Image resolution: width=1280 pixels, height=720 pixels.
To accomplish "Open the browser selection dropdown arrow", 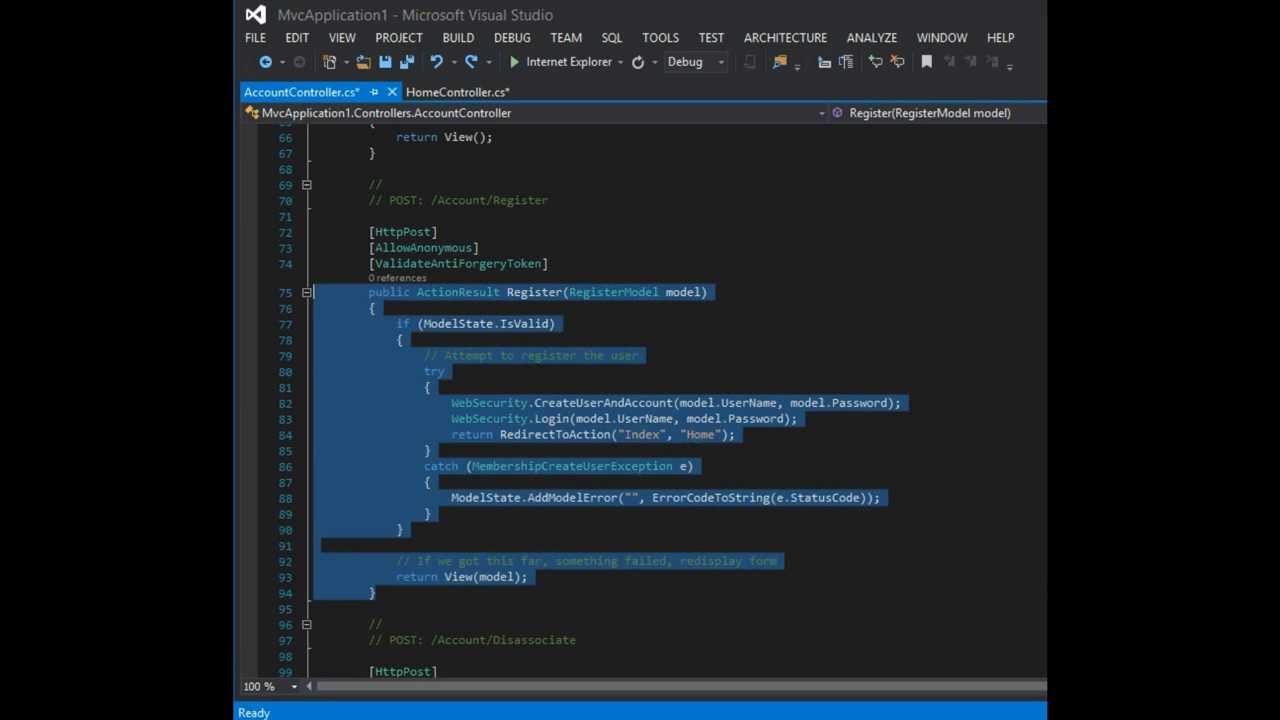I will (621, 62).
